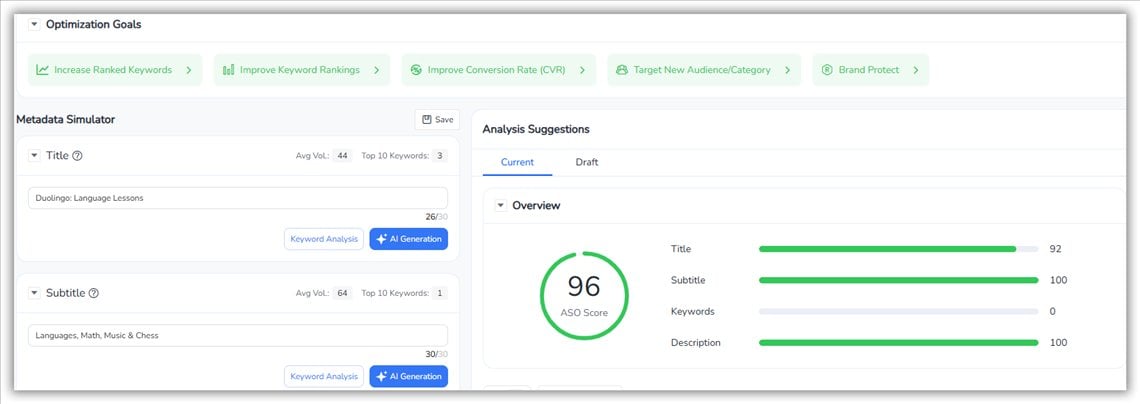This screenshot has width=1140, height=404.
Task: Click the audience icon for Target New Audience
Action: click(x=622, y=70)
